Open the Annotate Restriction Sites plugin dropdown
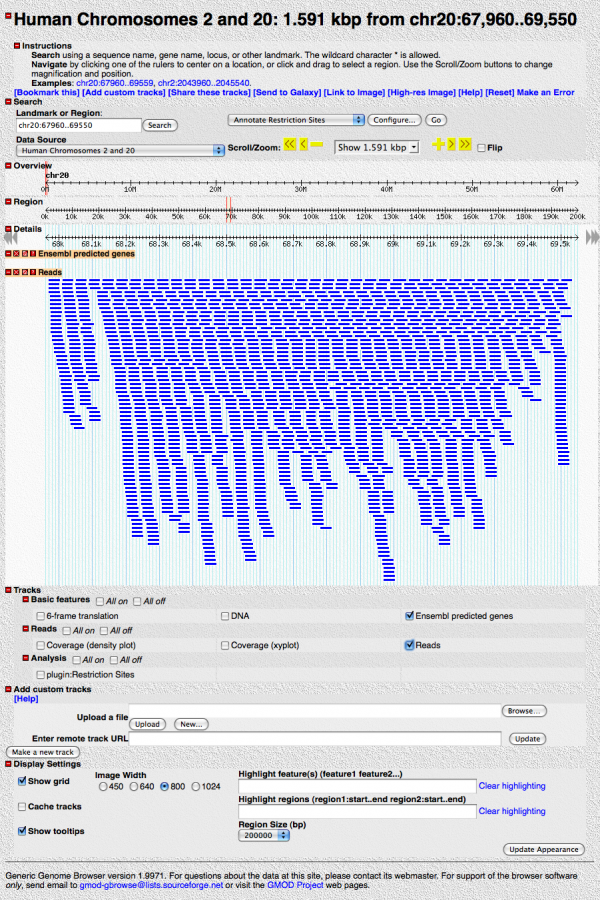Viewport: 600px width, 900px height. click(x=296, y=120)
